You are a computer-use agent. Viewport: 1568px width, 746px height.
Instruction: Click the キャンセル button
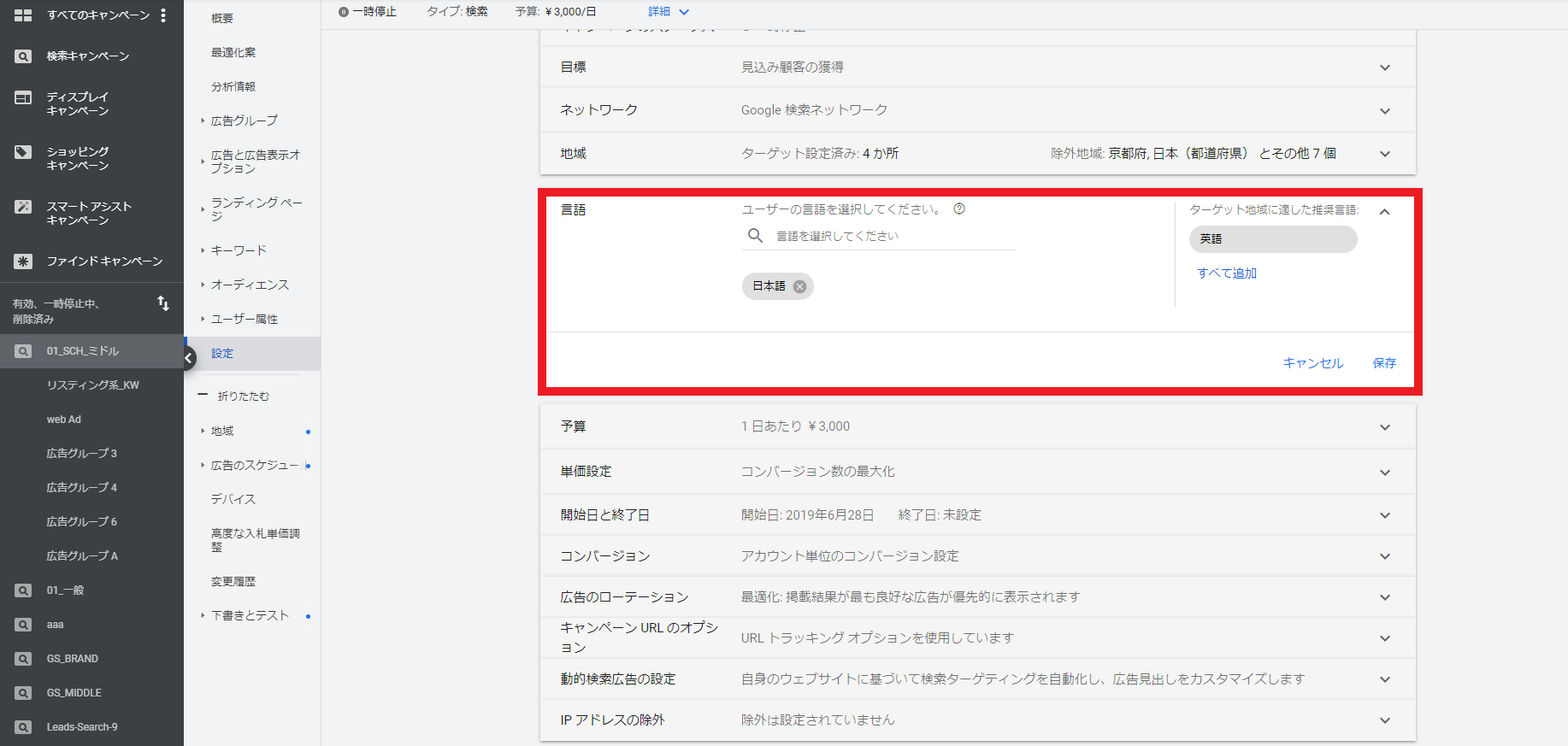pos(1313,363)
